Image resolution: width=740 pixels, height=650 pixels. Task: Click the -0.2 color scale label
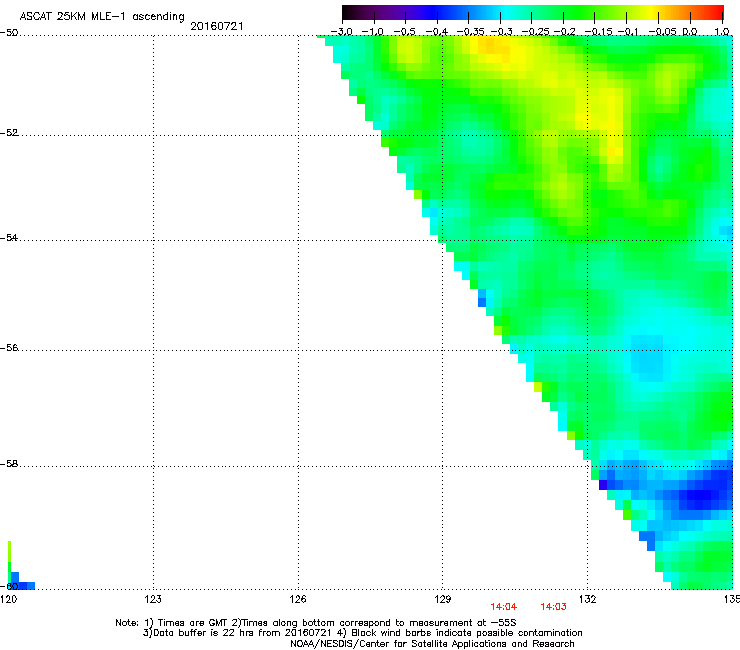(564, 32)
